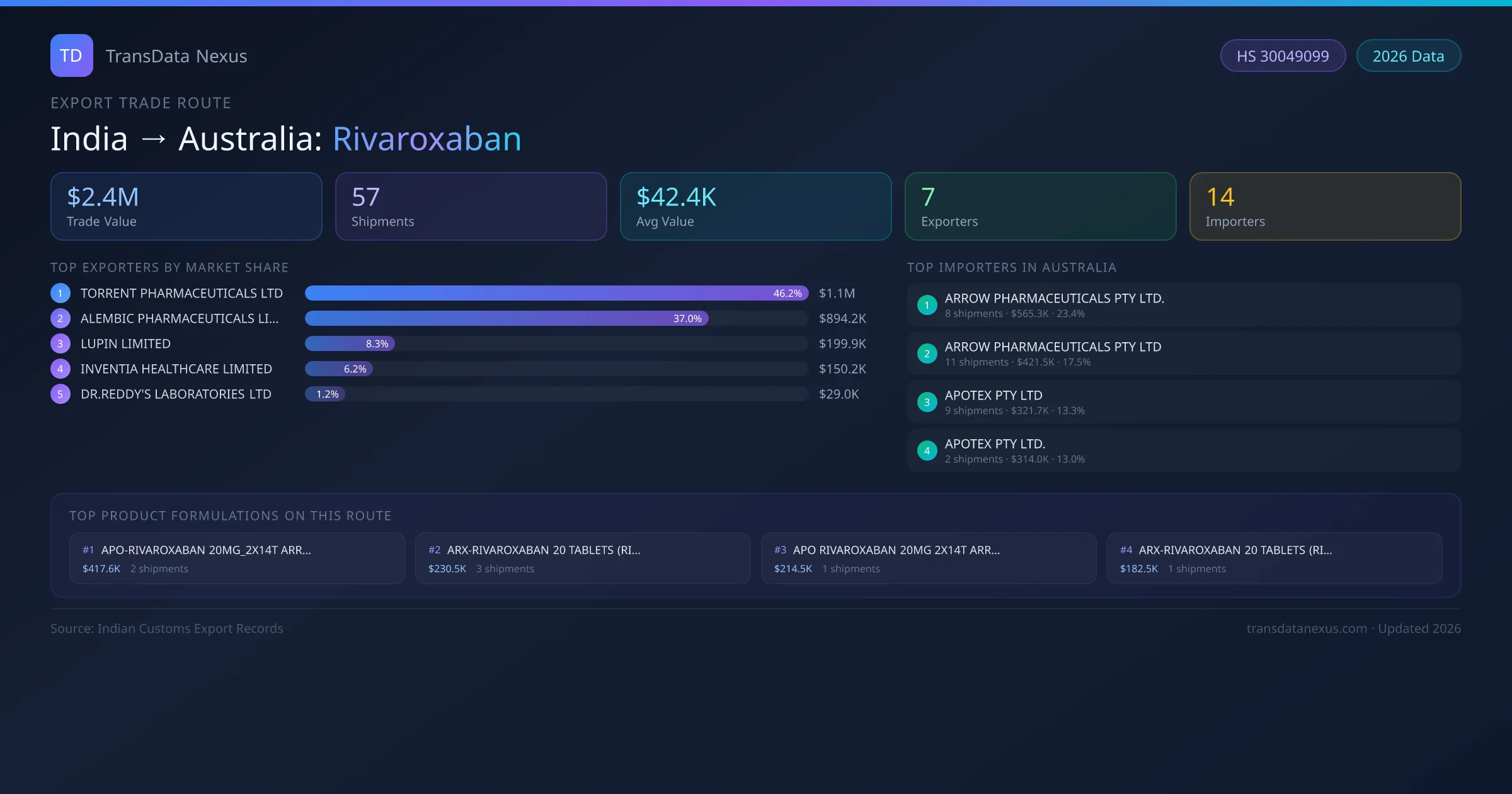Click rank 2 badge beside Alembic Pharmaceuticals

pos(60,318)
